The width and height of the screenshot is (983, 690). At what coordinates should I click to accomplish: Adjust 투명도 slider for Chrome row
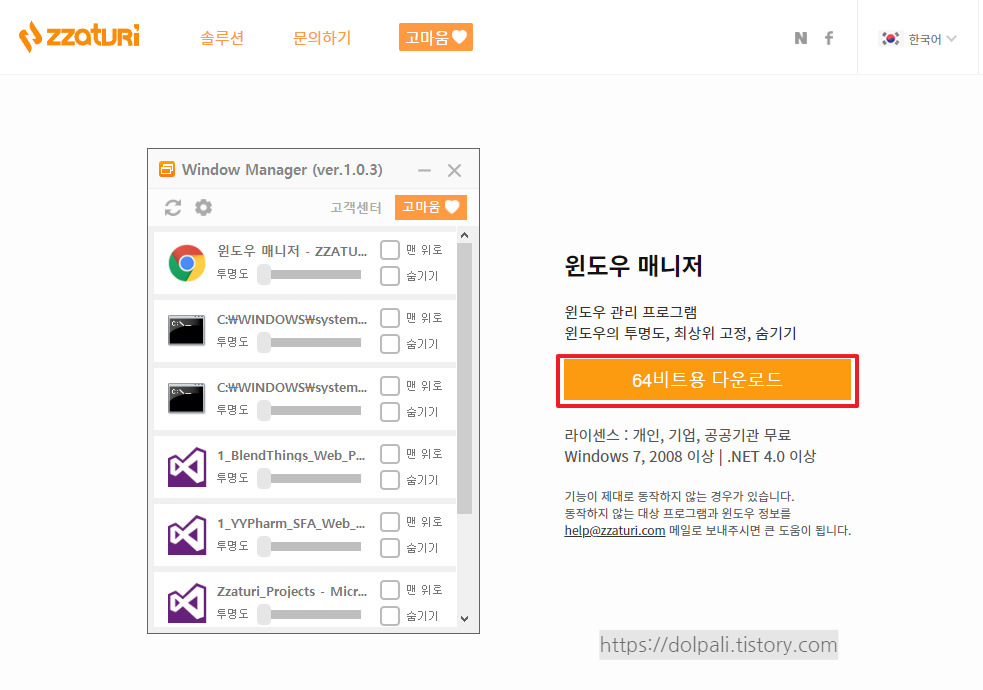[310, 274]
